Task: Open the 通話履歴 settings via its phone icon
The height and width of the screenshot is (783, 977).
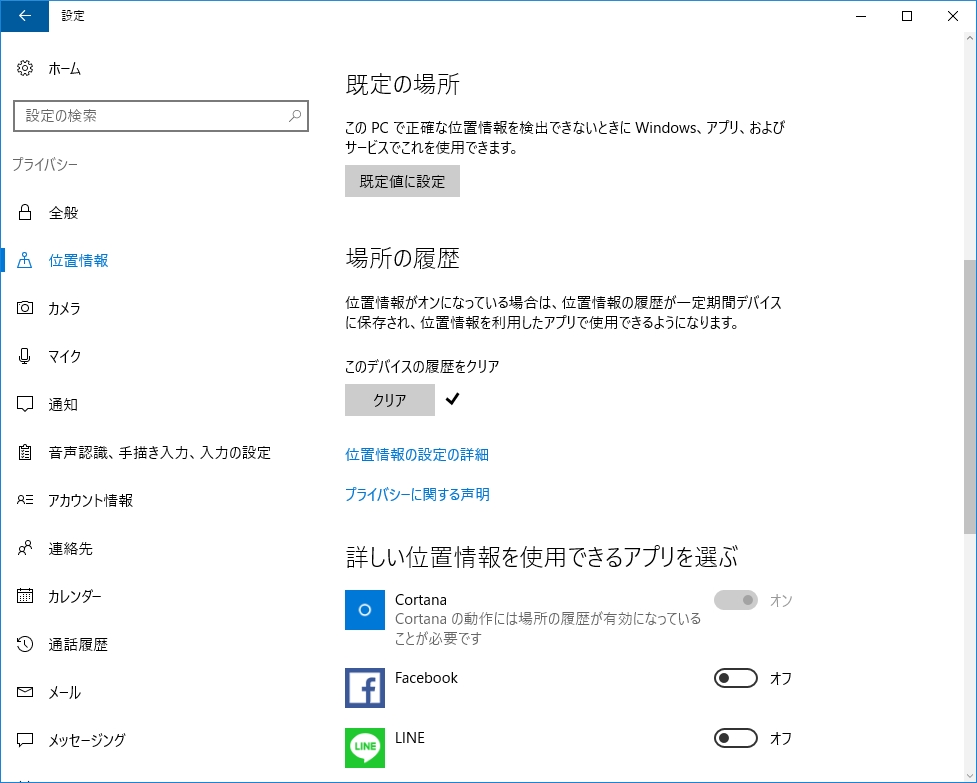Action: click(25, 644)
